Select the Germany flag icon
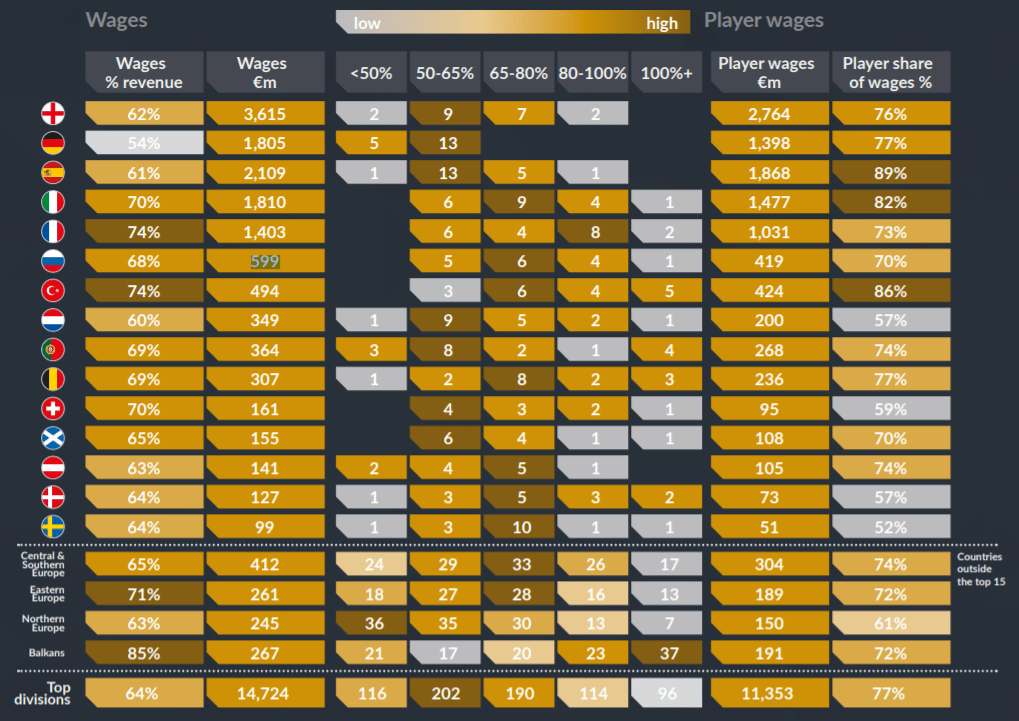Image resolution: width=1019 pixels, height=721 pixels. pyautogui.click(x=52, y=144)
